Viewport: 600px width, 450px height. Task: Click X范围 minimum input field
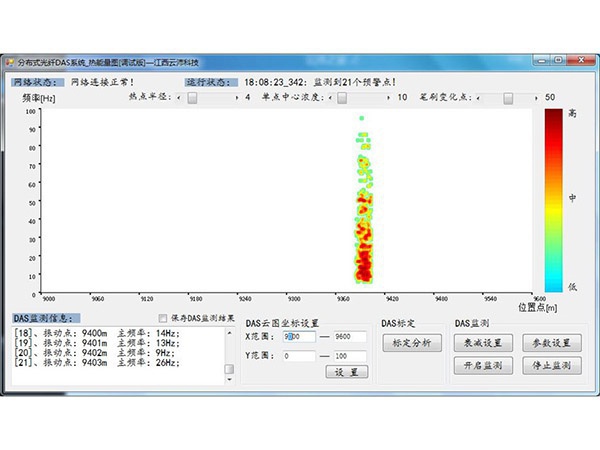(x=298, y=337)
